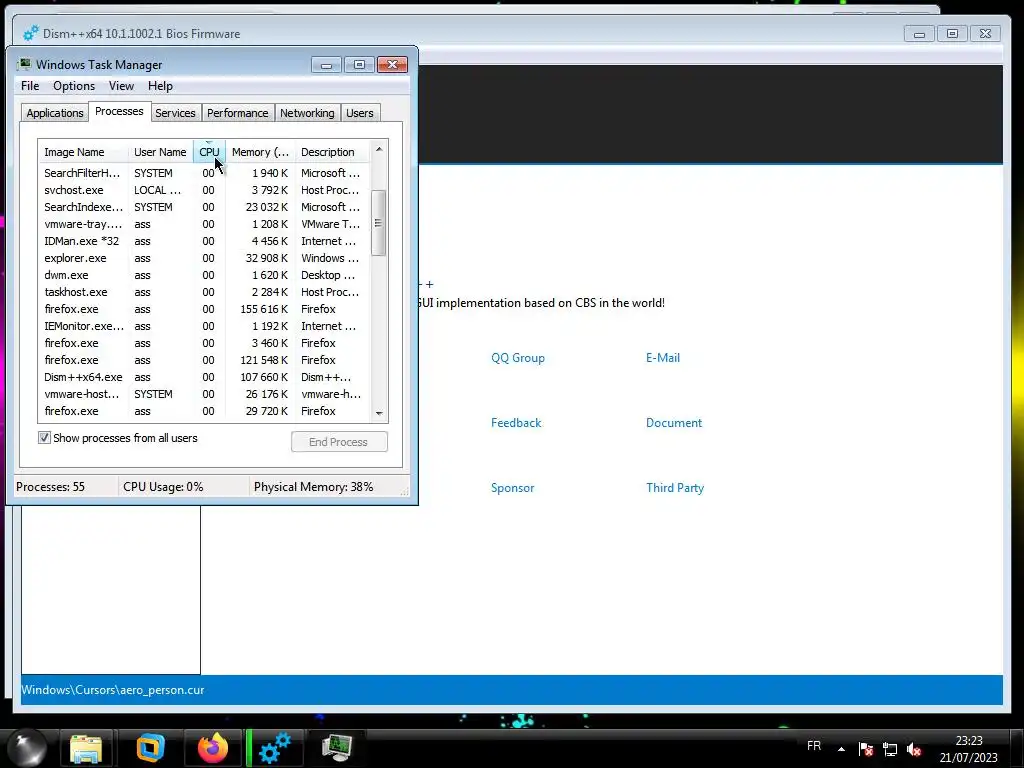Open the E-Mail link in Dism++

point(663,358)
